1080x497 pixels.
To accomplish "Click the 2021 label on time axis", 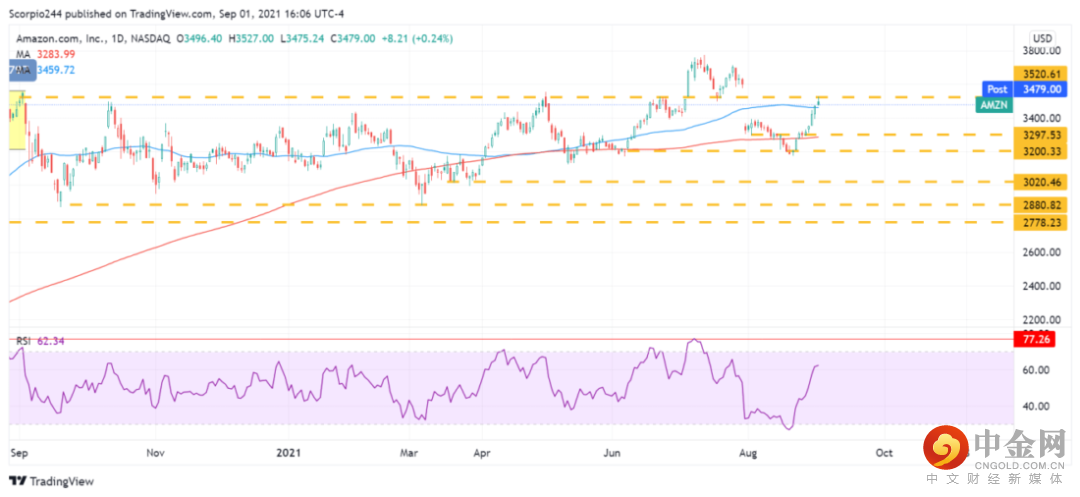I will [289, 454].
